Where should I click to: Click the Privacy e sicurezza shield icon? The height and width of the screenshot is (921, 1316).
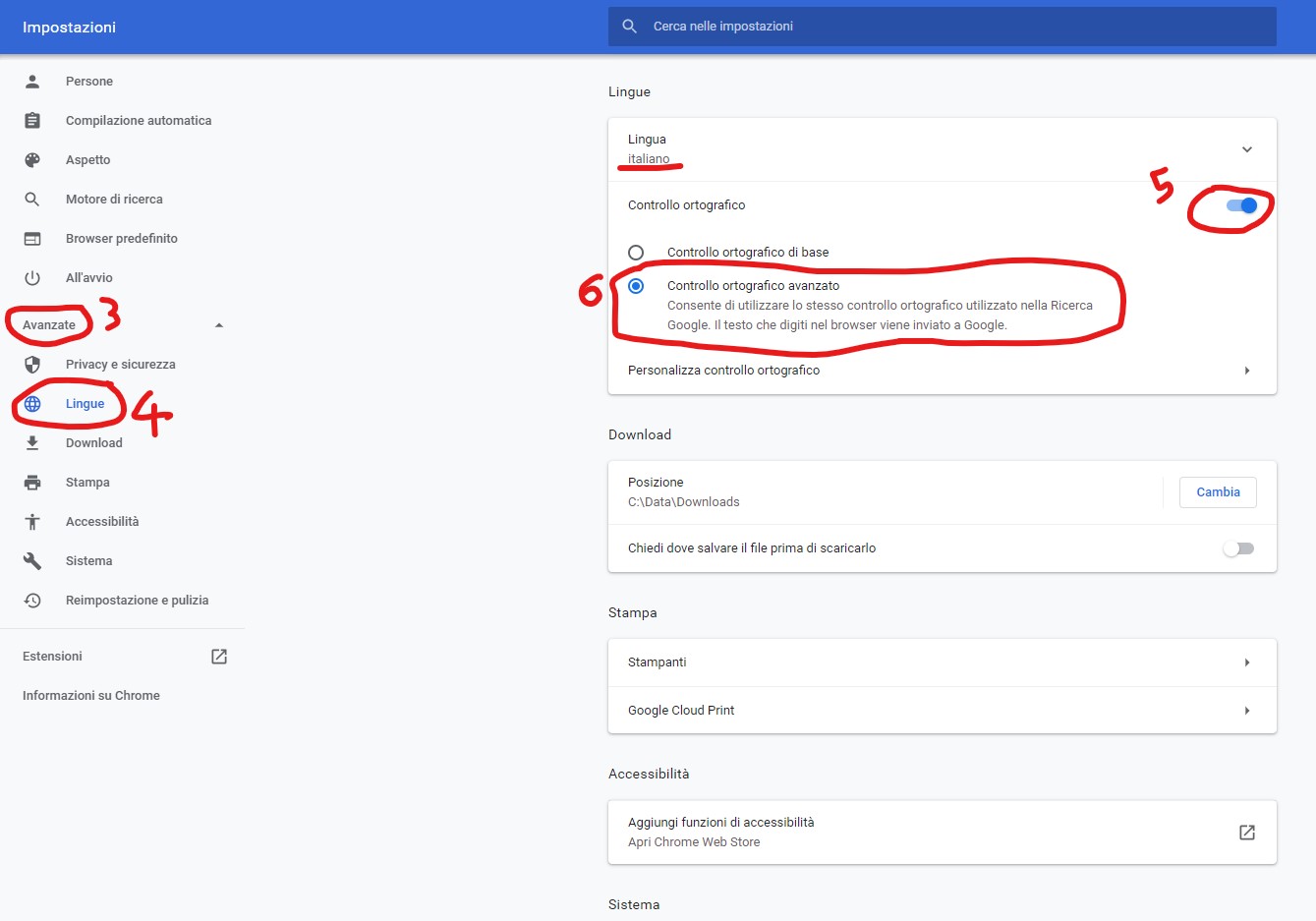point(32,365)
